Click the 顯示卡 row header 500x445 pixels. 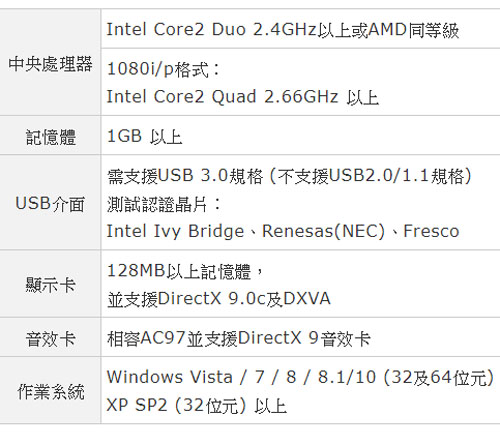pos(51,285)
